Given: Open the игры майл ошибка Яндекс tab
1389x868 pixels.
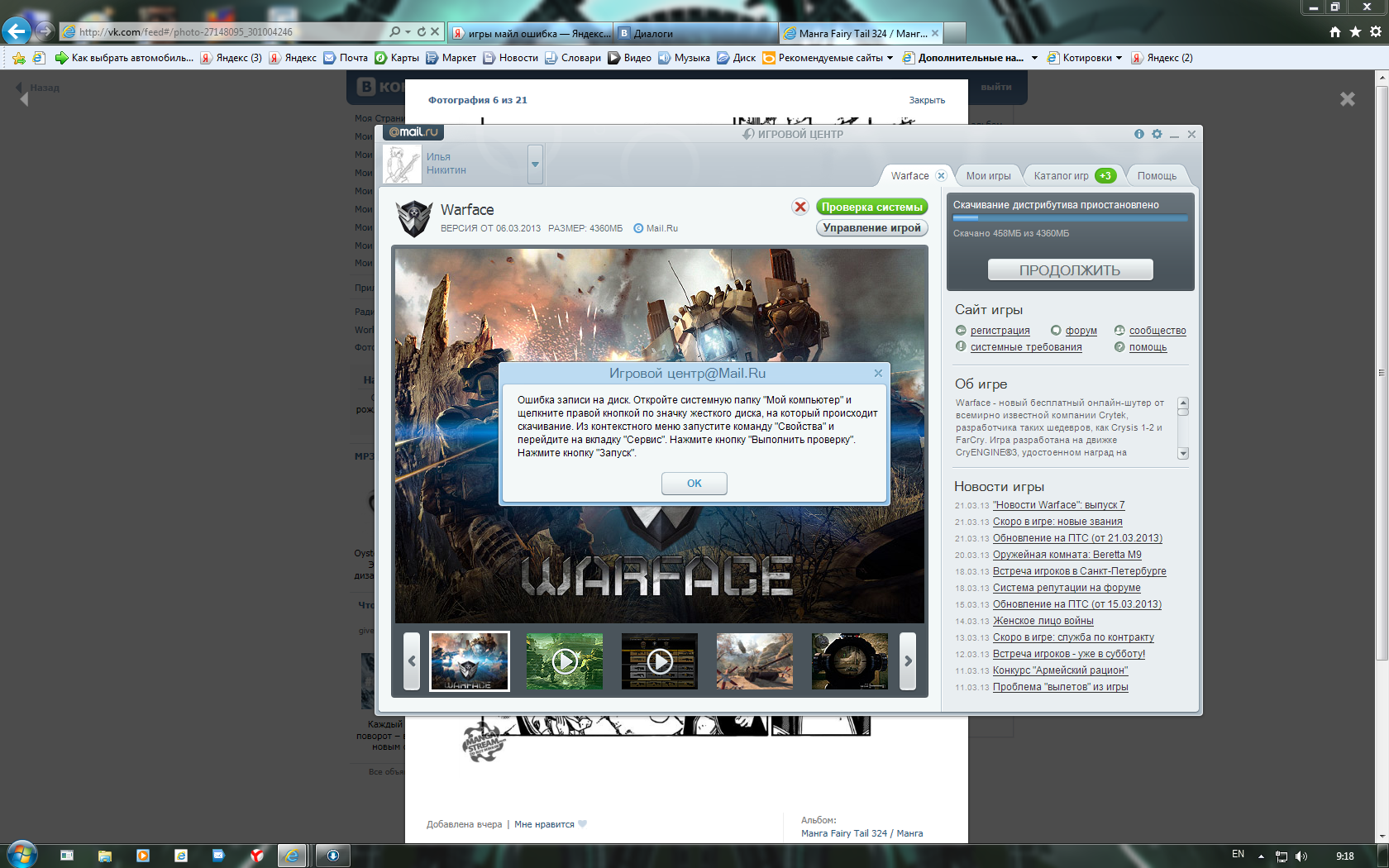Looking at the screenshot, I should click(531, 34).
